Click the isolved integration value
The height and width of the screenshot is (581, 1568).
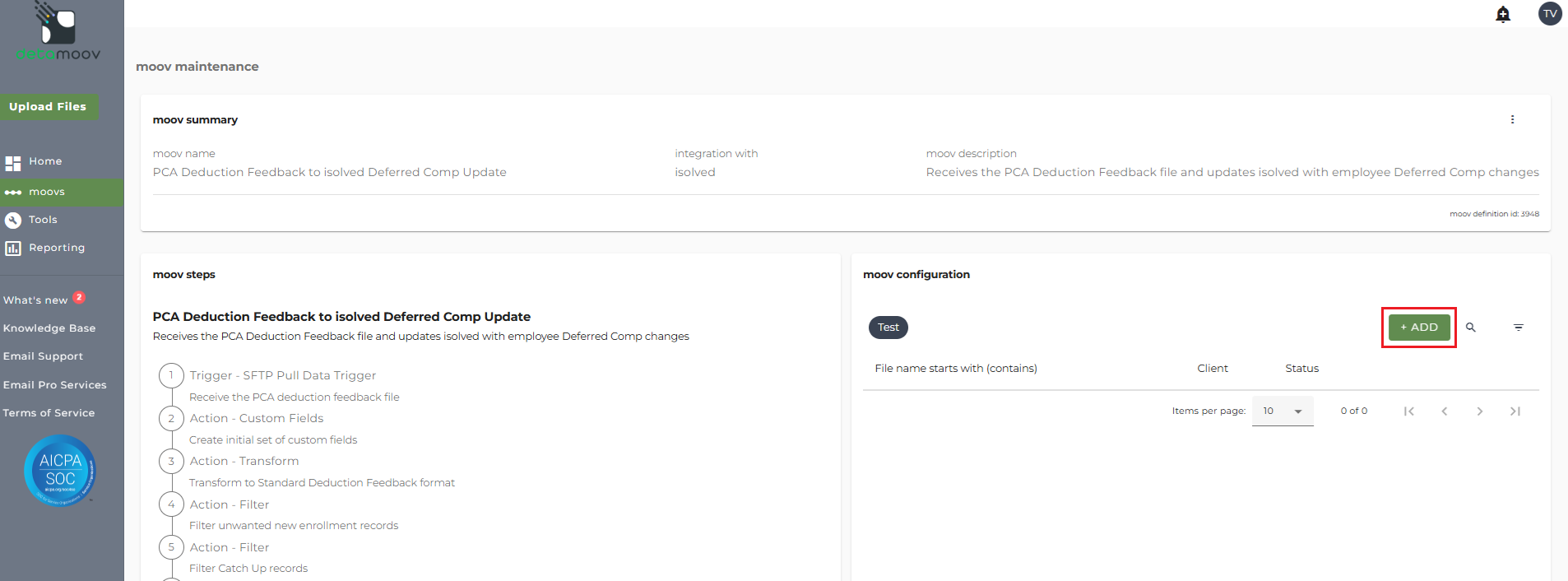[x=695, y=172]
